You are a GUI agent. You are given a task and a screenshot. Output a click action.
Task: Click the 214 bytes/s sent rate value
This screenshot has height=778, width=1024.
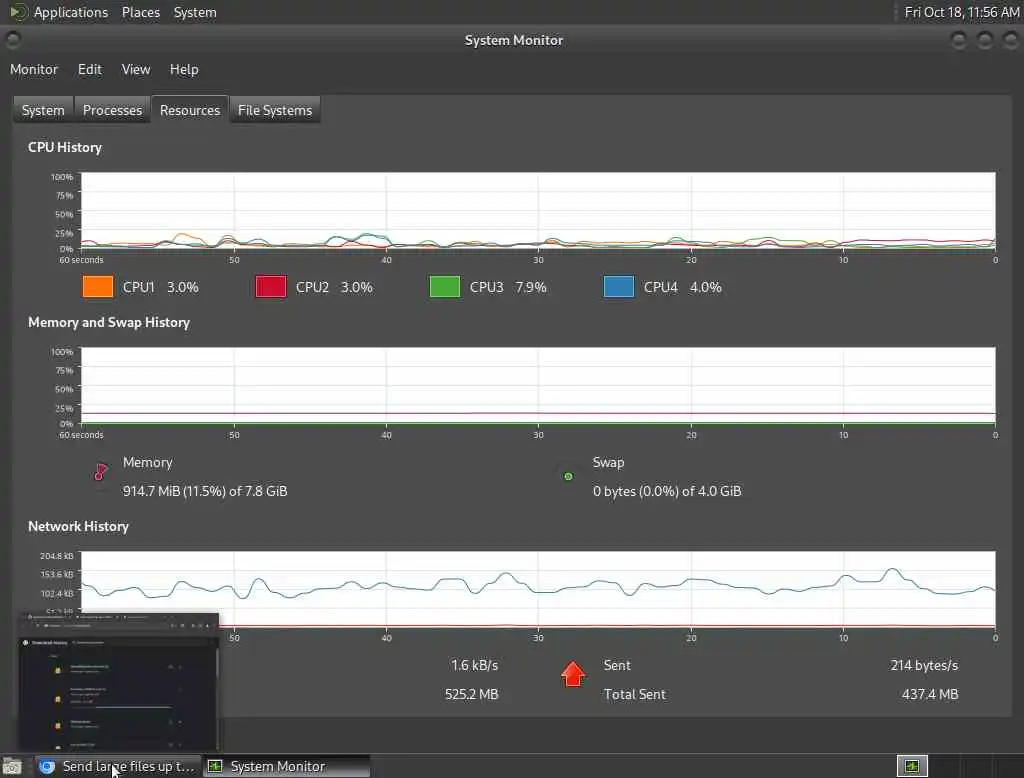click(924, 665)
